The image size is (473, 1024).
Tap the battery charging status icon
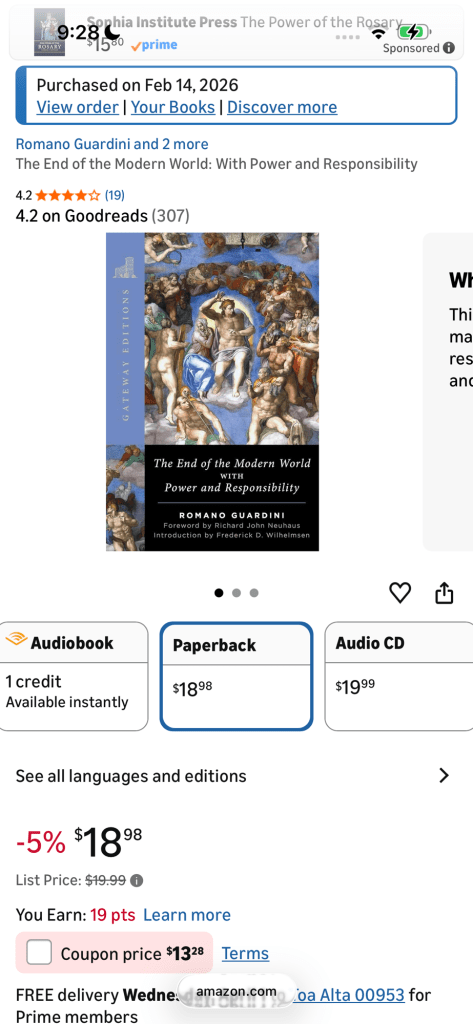pyautogui.click(x=414, y=31)
